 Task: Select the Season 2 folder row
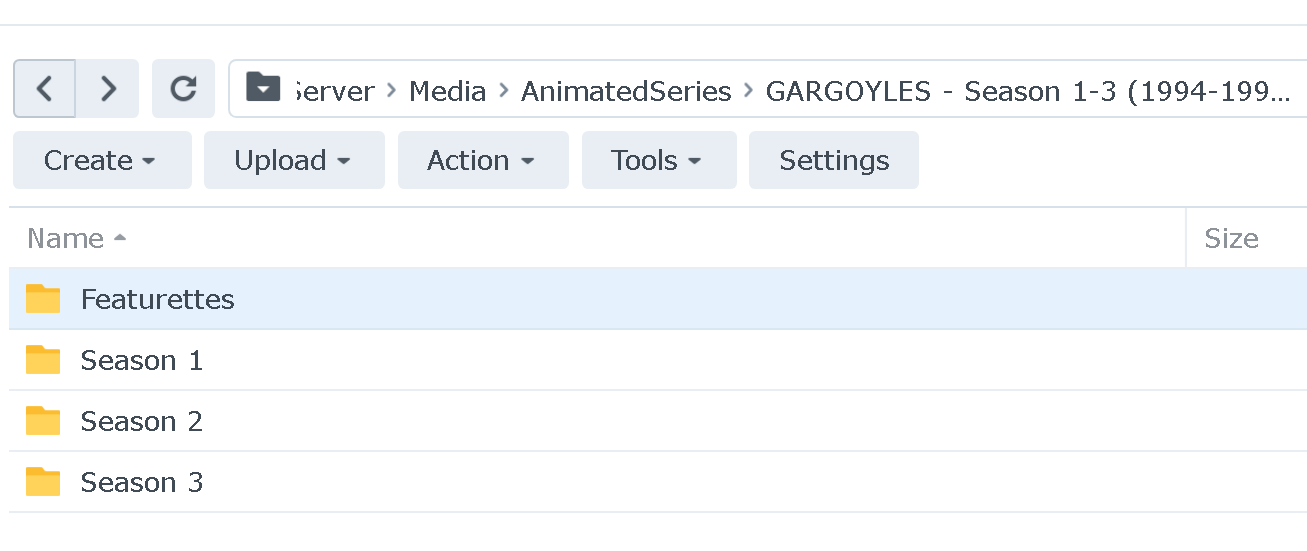pyautogui.click(x=600, y=421)
